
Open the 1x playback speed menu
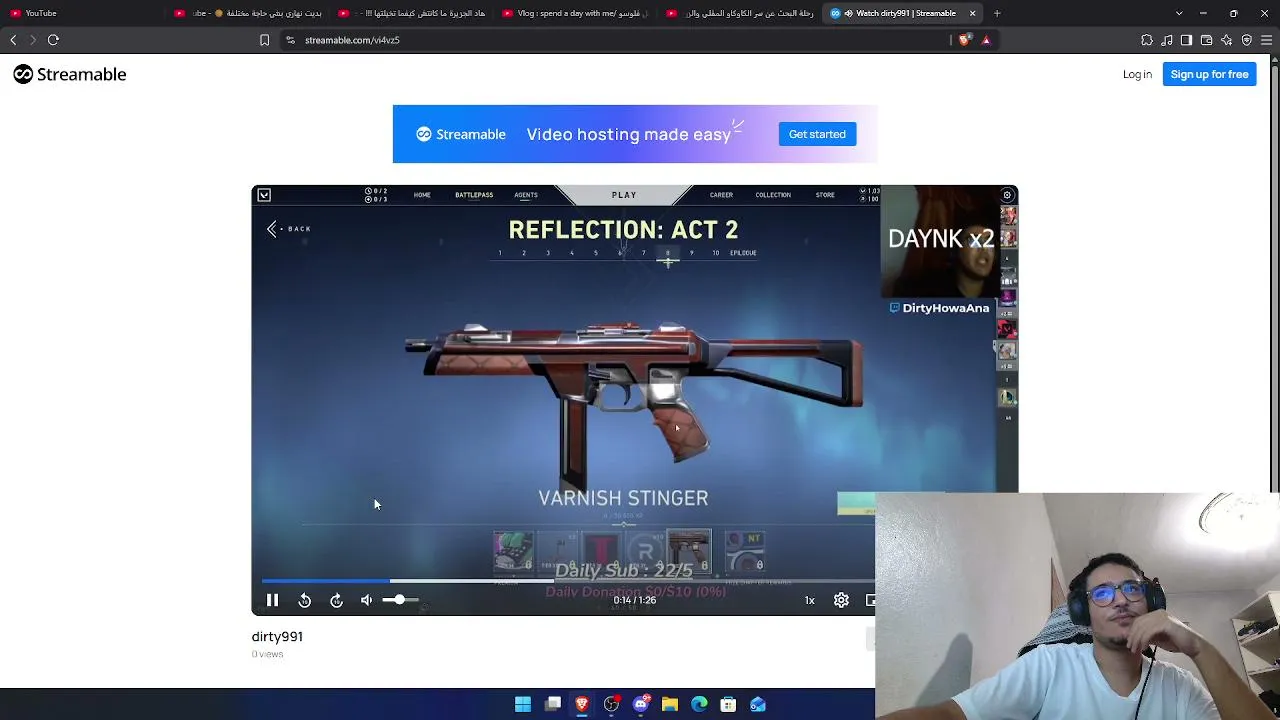pyautogui.click(x=810, y=600)
